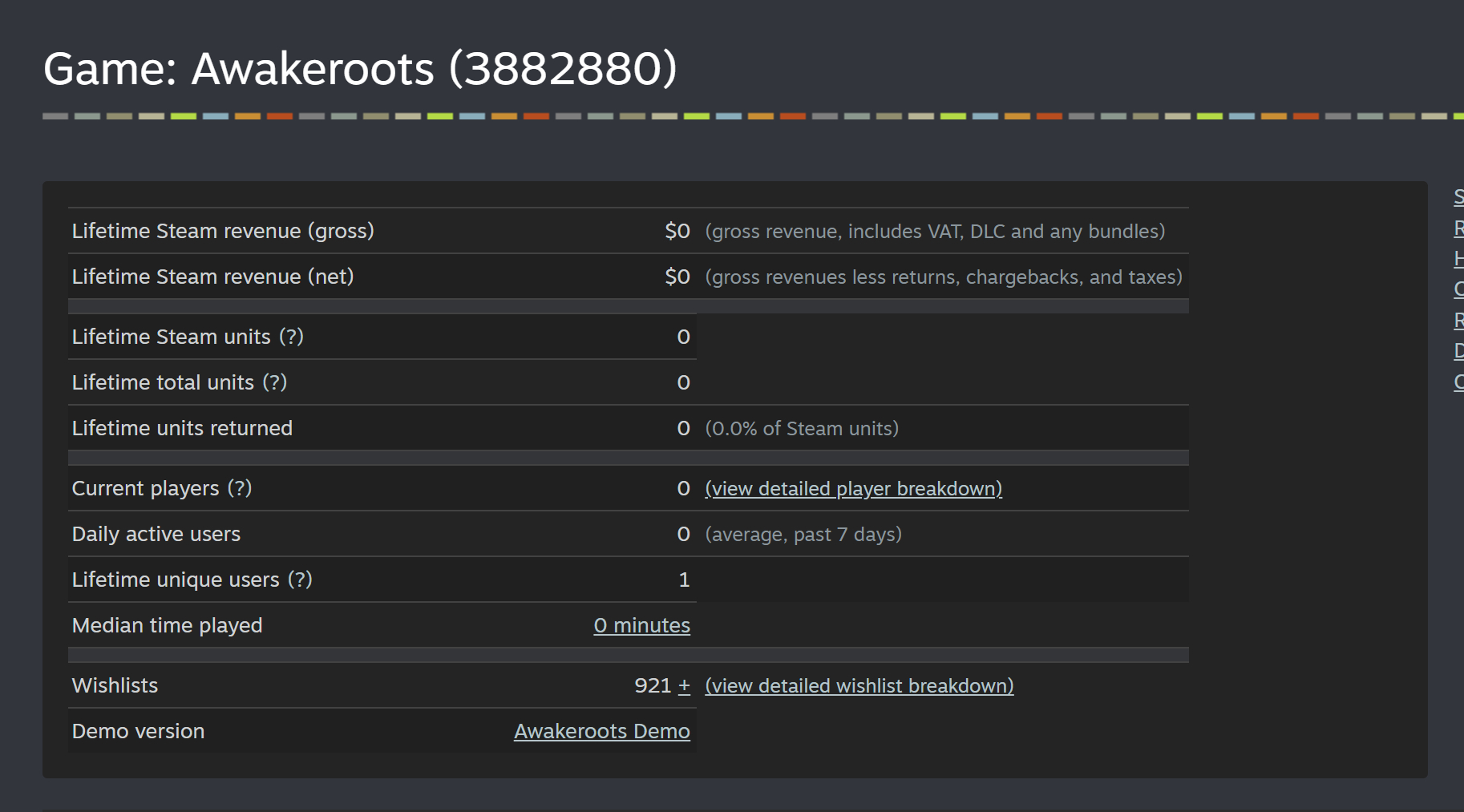This screenshot has width=1464, height=812.
Task: Open the sidebar link starting with D
Action: (x=1458, y=351)
